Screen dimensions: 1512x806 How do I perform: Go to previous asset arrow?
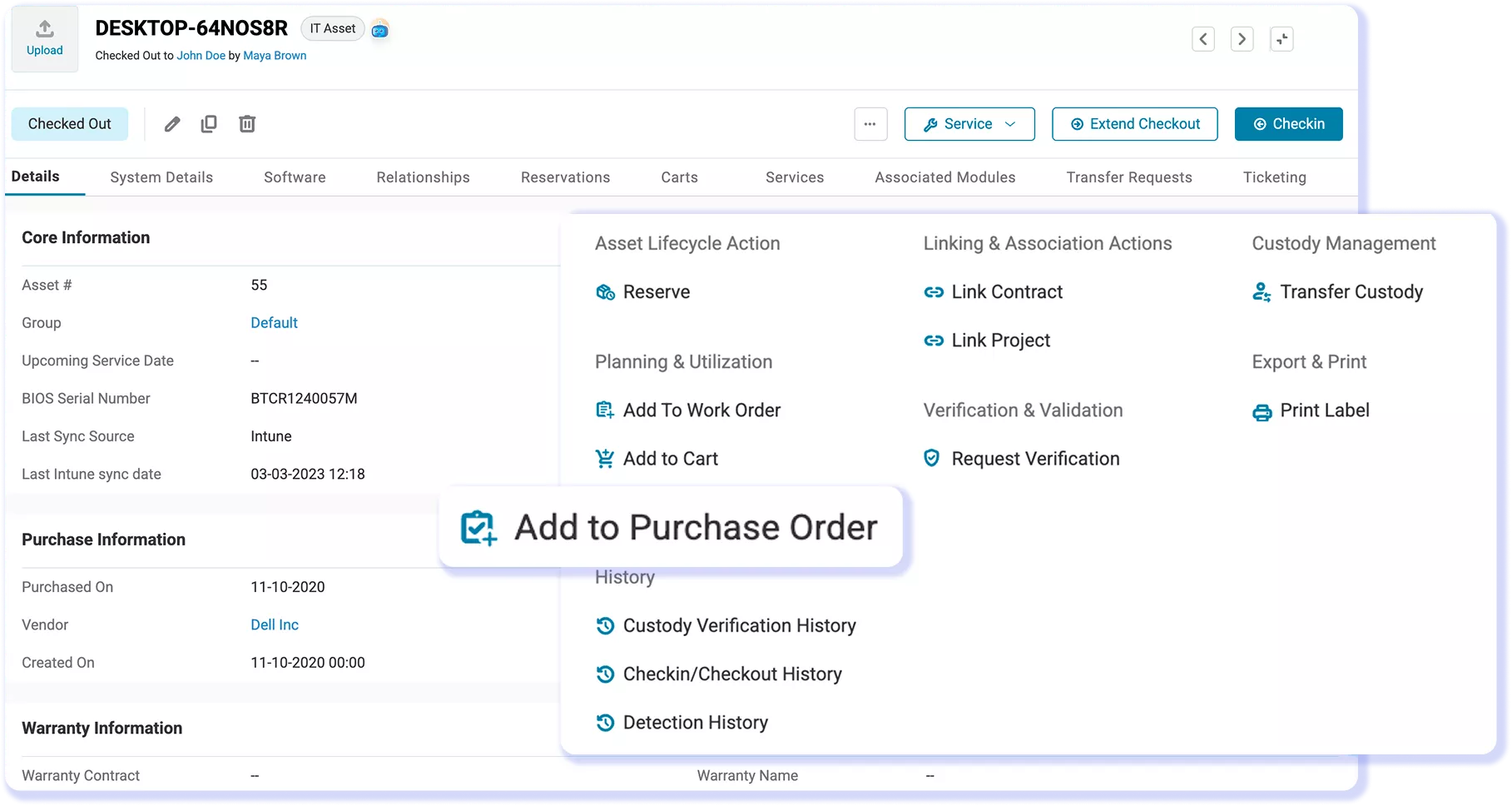(1203, 39)
